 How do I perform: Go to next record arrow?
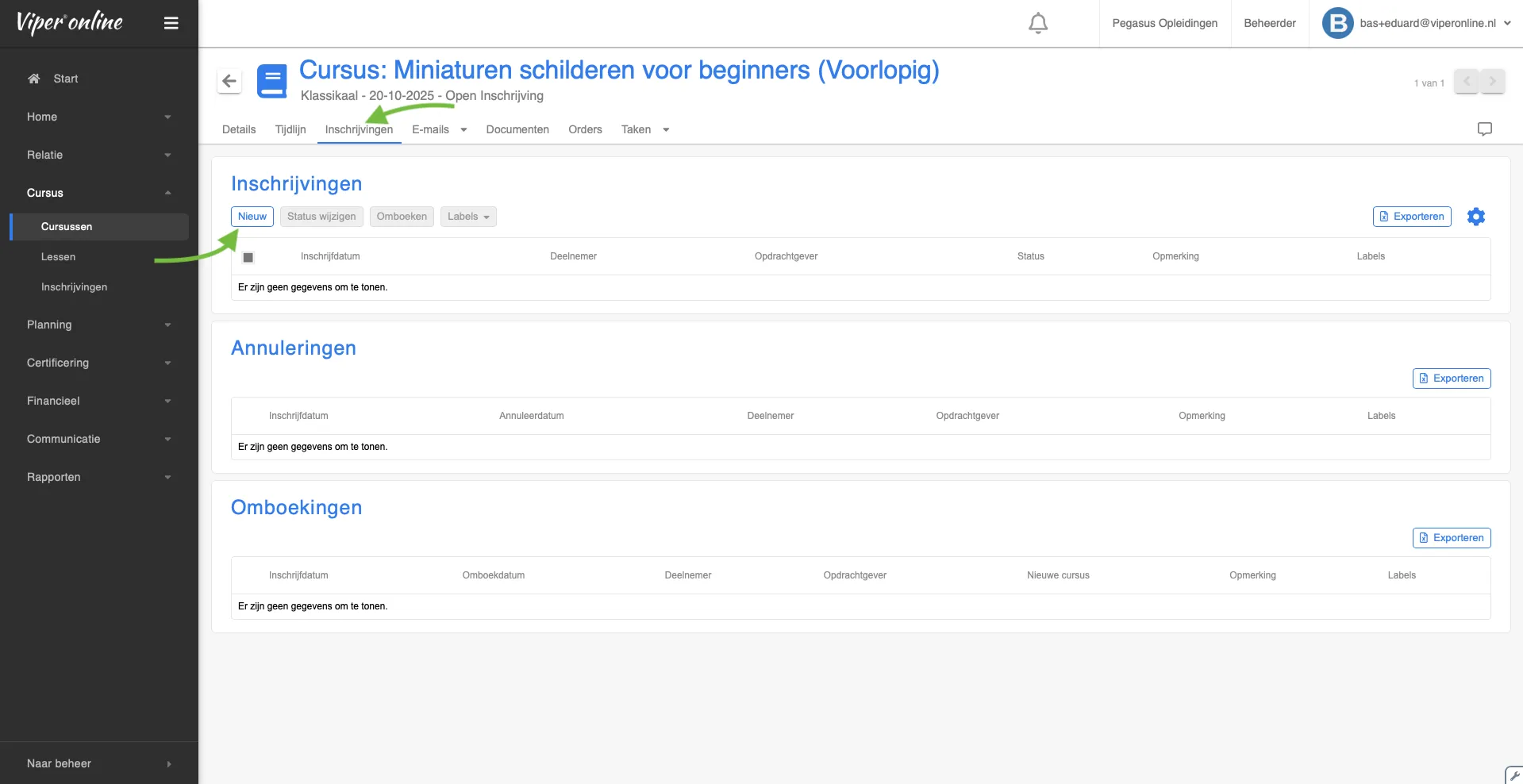click(1492, 82)
